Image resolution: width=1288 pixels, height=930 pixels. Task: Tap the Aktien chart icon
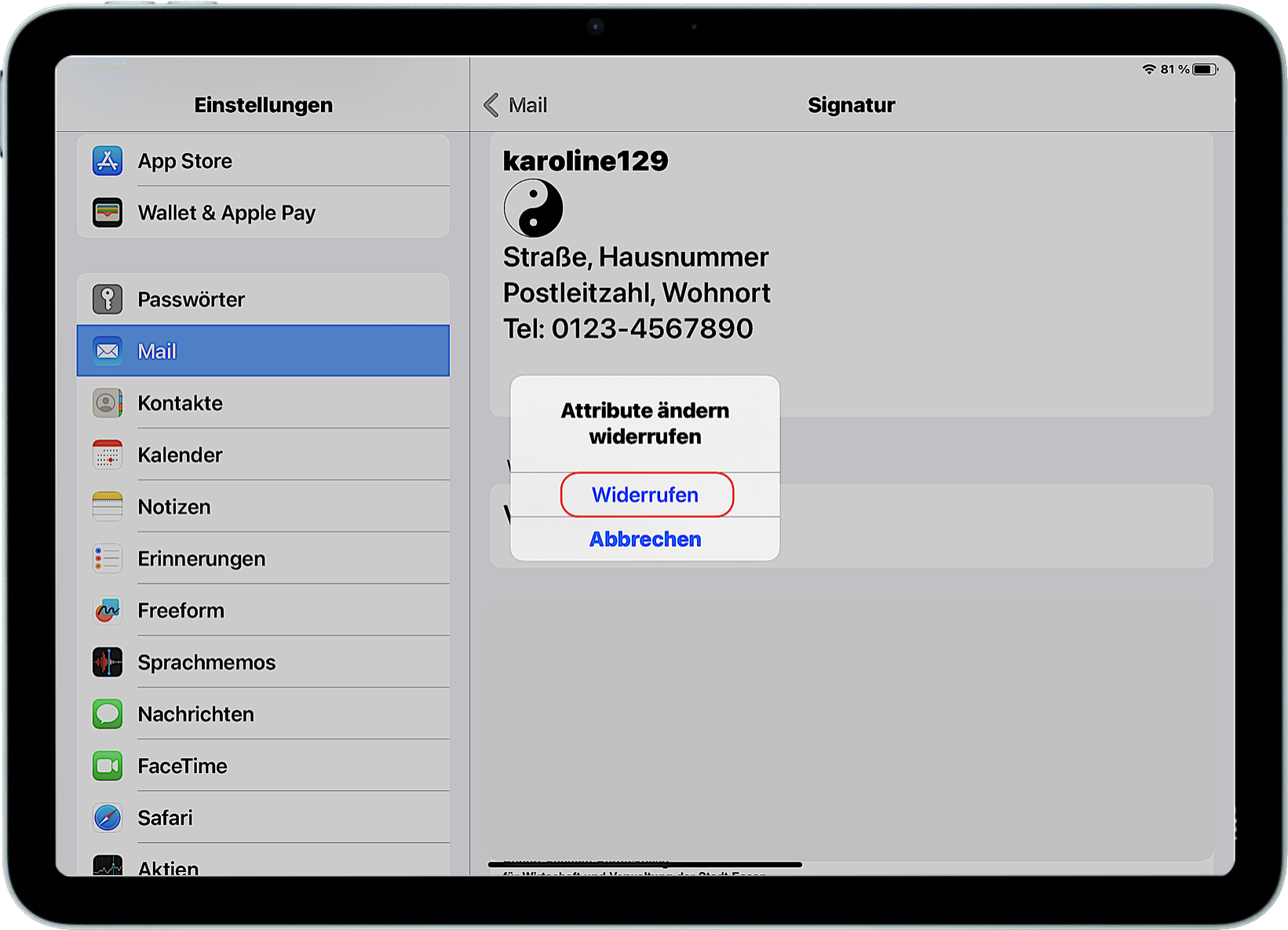108,865
